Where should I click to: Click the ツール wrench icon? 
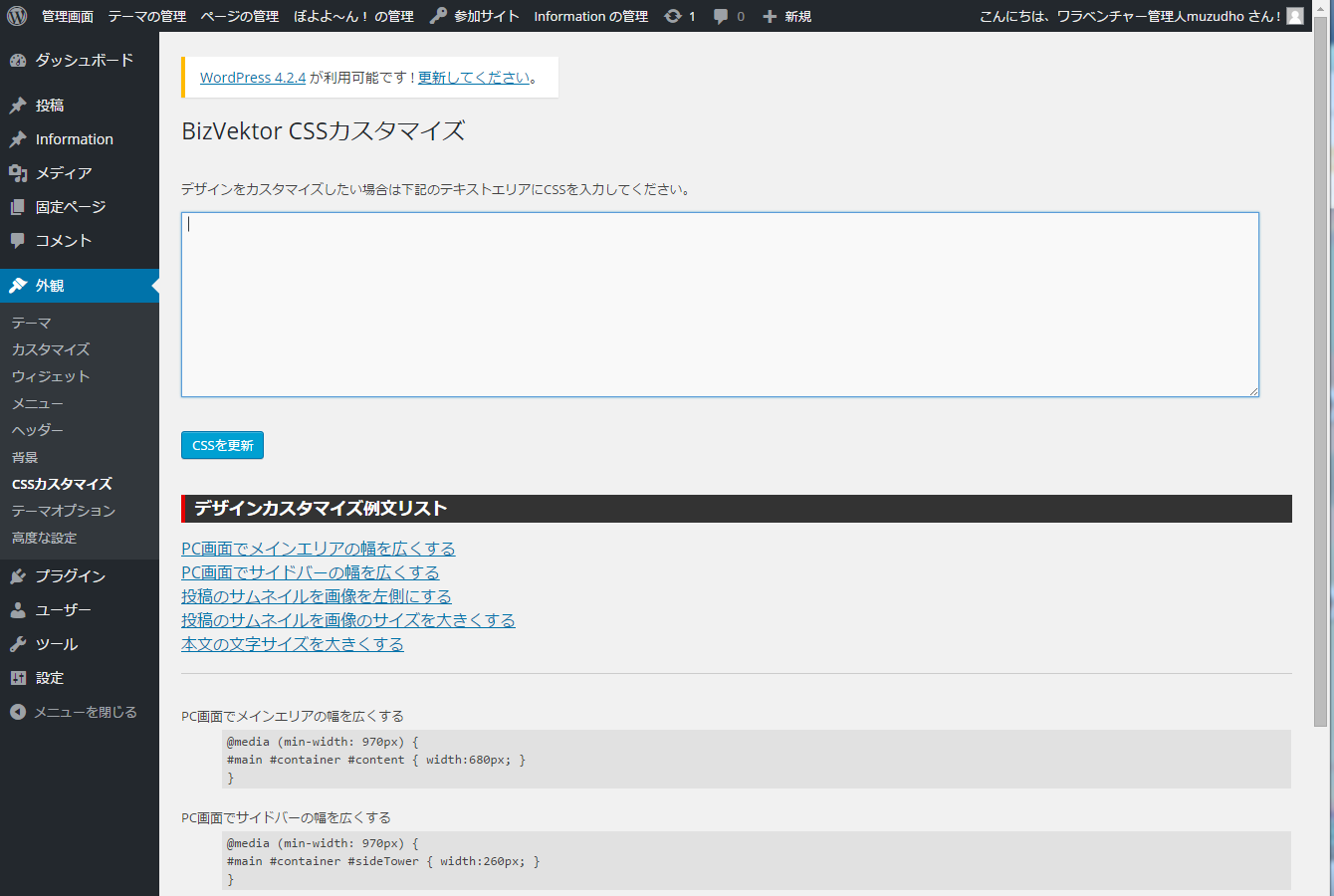18,644
